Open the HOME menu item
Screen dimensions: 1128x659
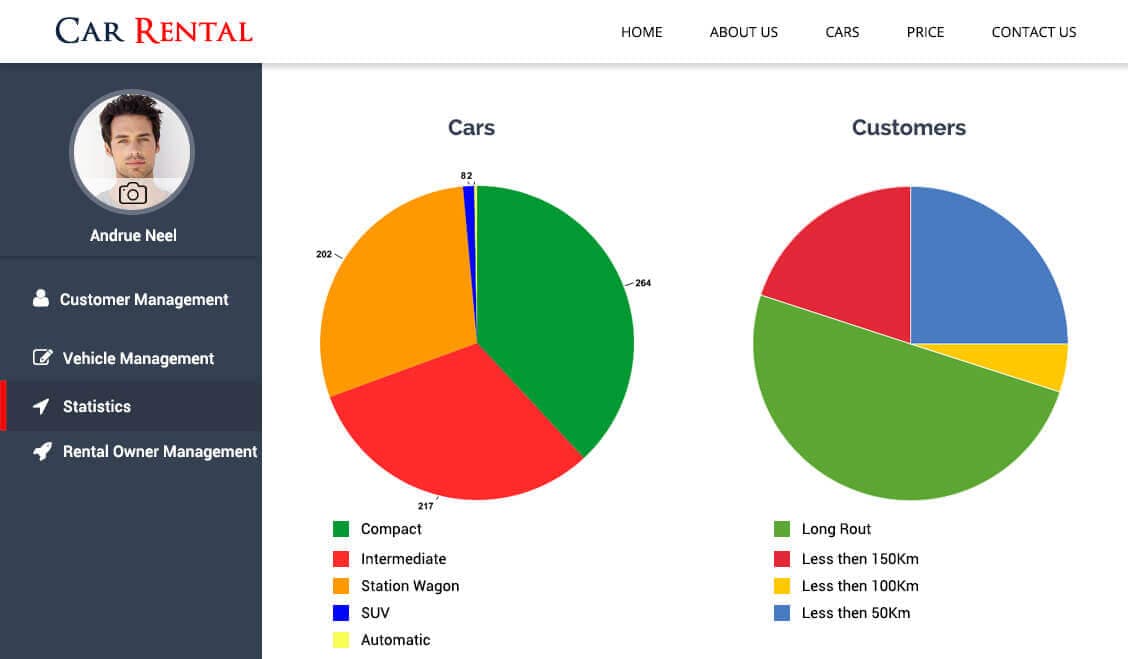coord(641,32)
